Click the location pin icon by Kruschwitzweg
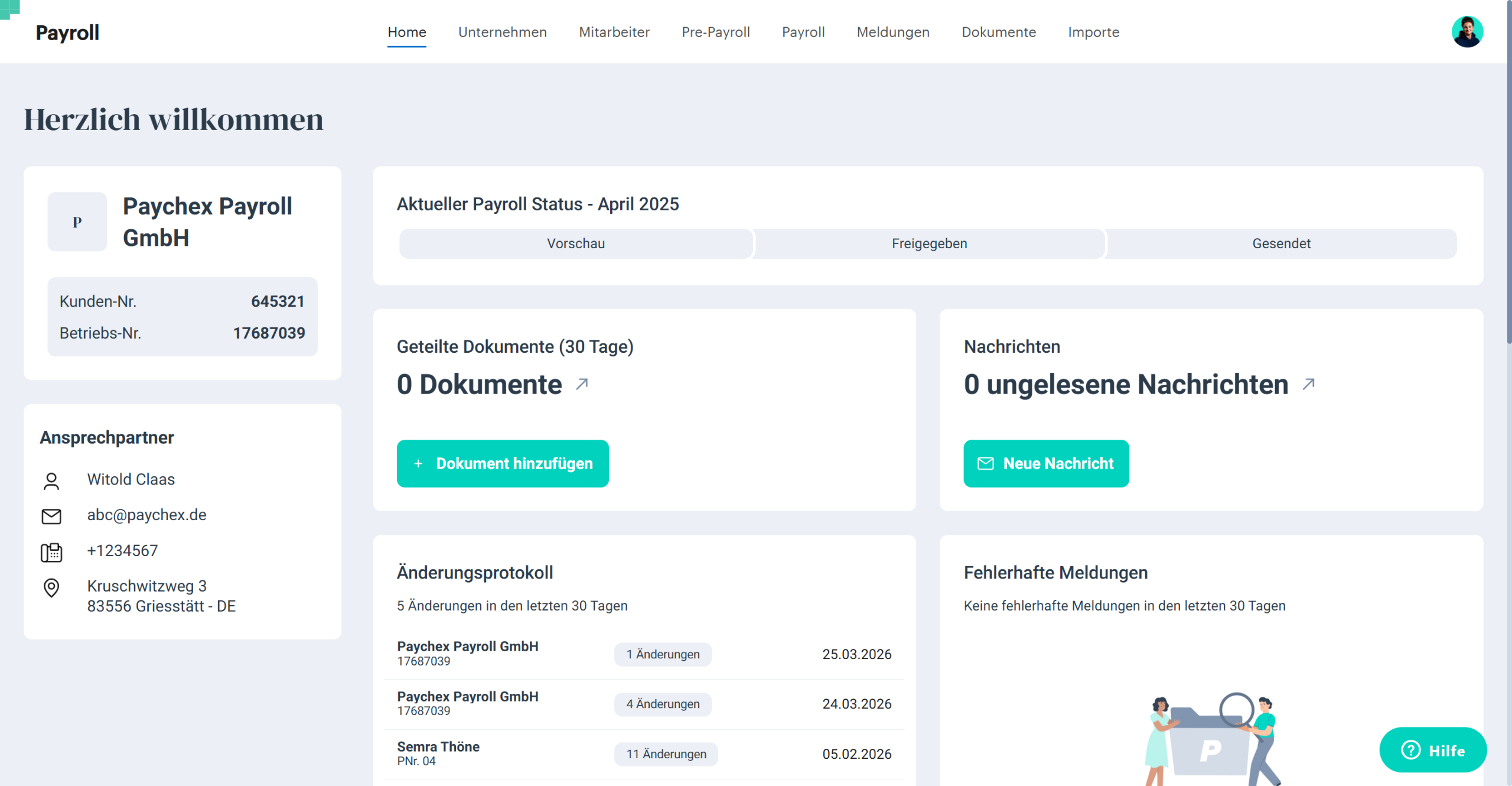1512x786 pixels. (x=51, y=587)
